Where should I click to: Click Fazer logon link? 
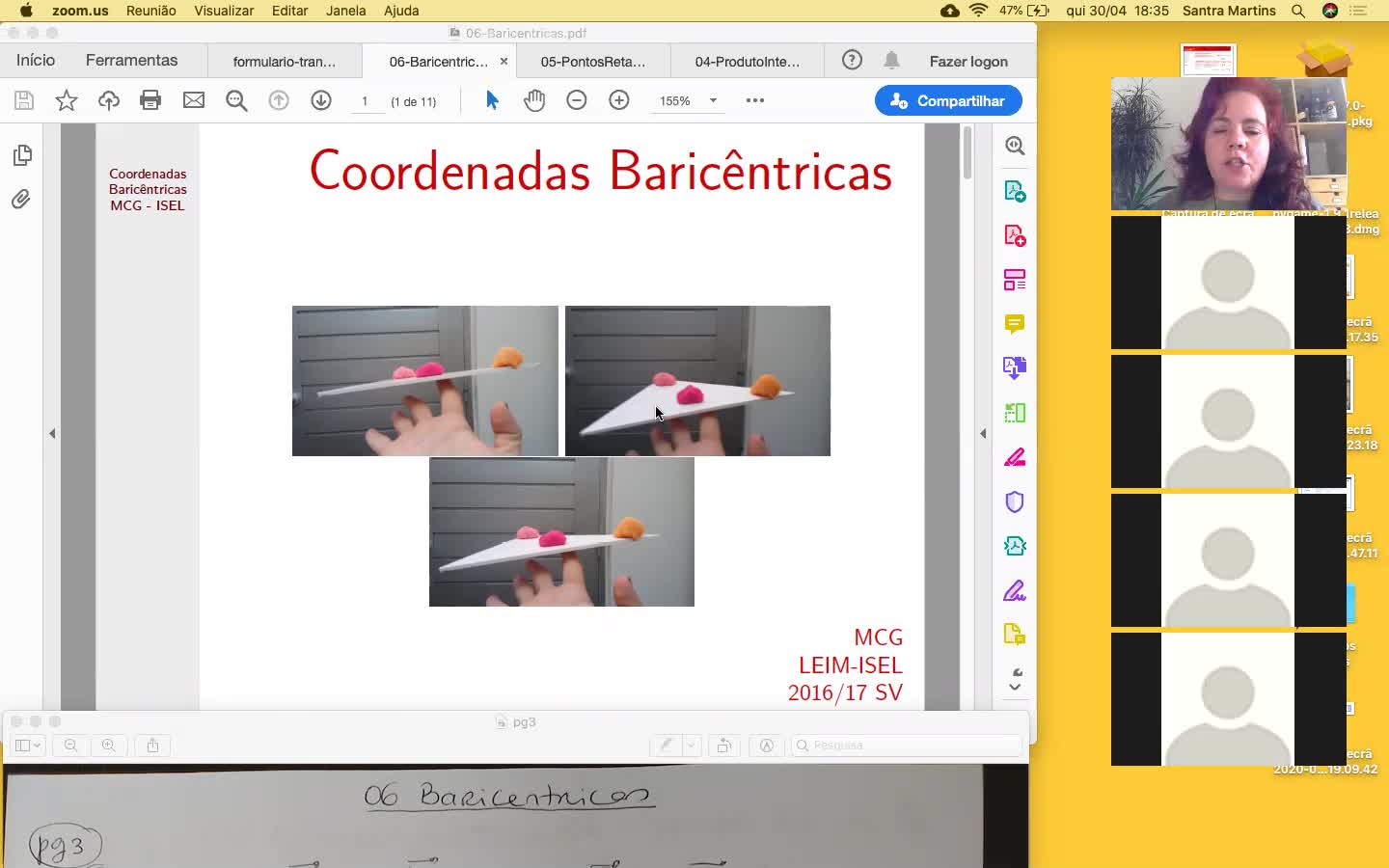(x=968, y=61)
